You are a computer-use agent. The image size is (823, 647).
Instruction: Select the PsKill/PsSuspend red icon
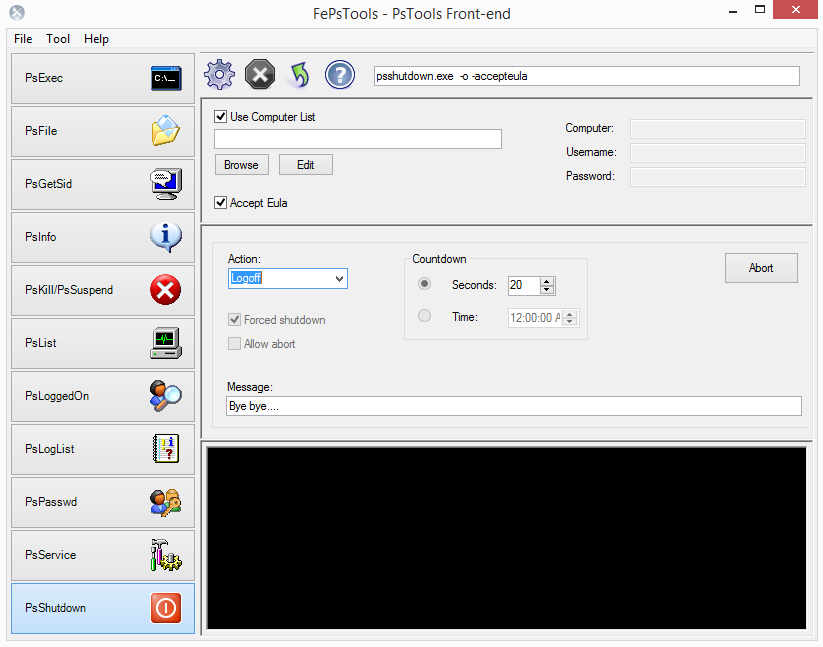(166, 290)
